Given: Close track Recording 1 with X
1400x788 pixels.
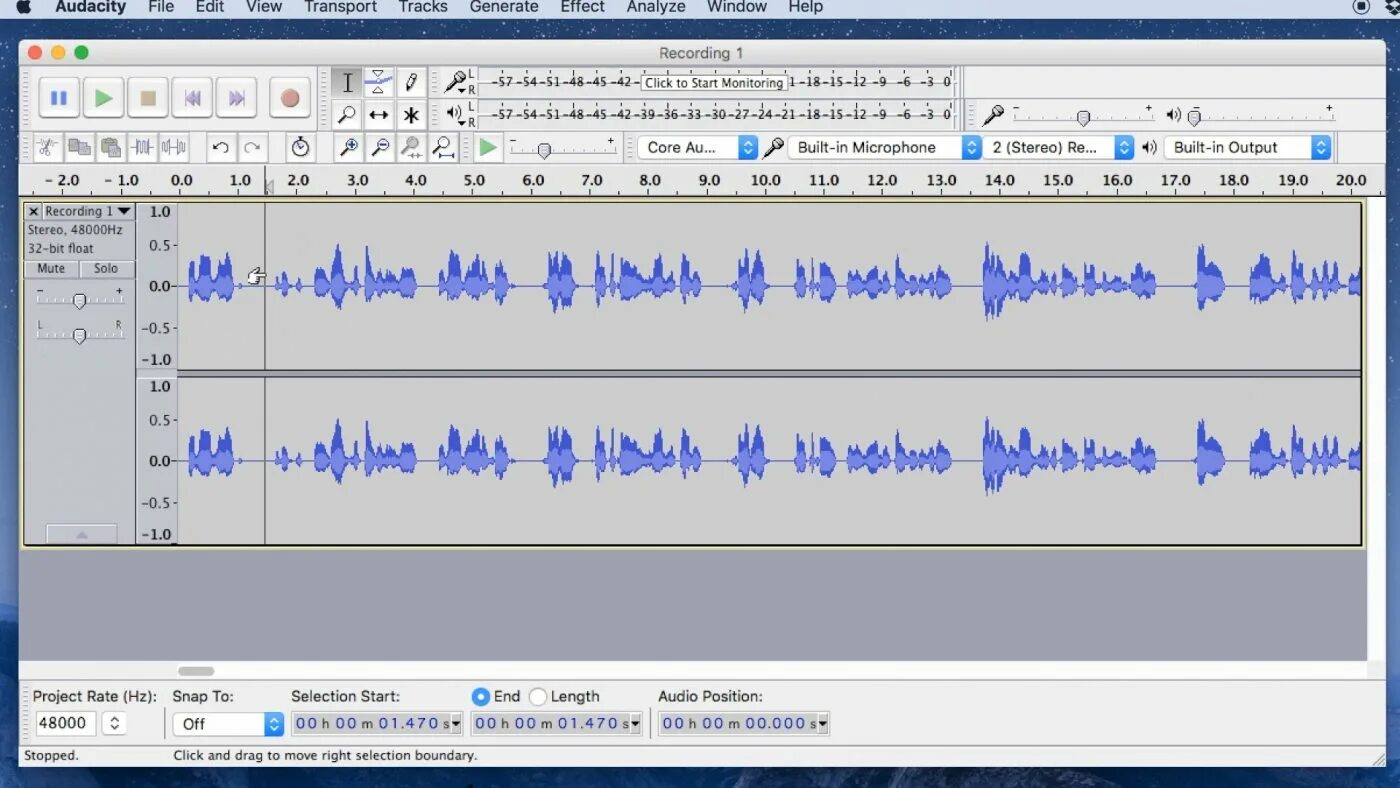Looking at the screenshot, I should pos(33,211).
